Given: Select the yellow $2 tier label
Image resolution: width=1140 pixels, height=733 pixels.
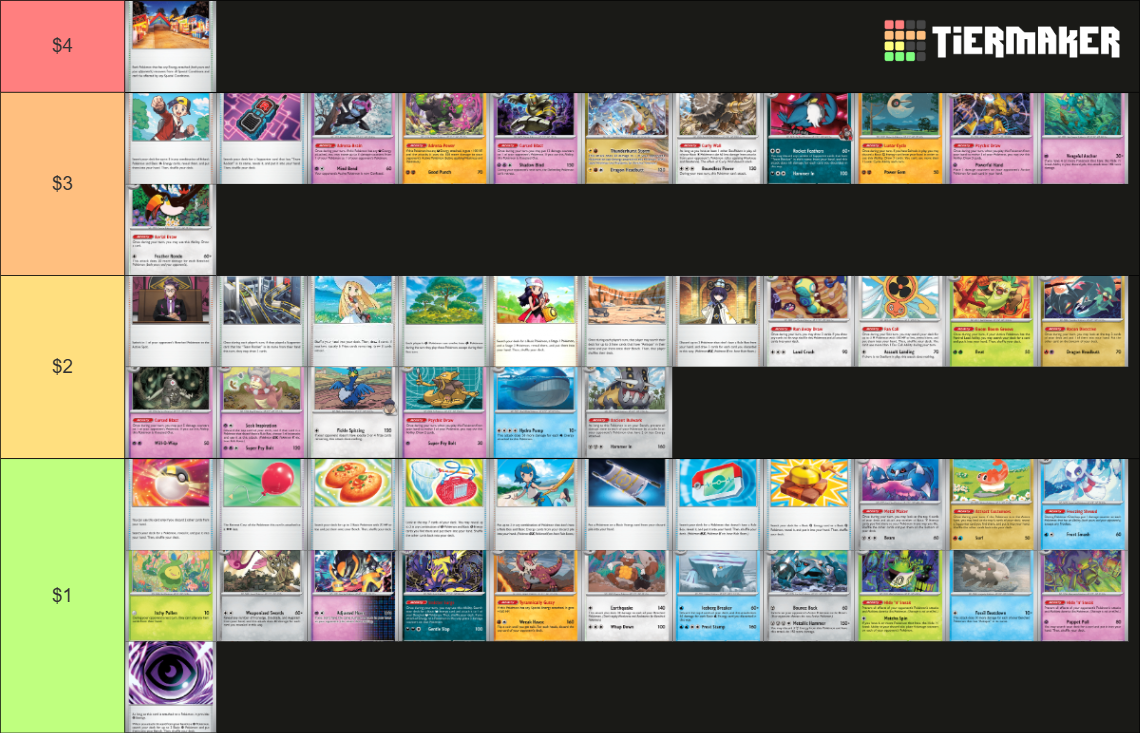Looking at the screenshot, I should [63, 366].
